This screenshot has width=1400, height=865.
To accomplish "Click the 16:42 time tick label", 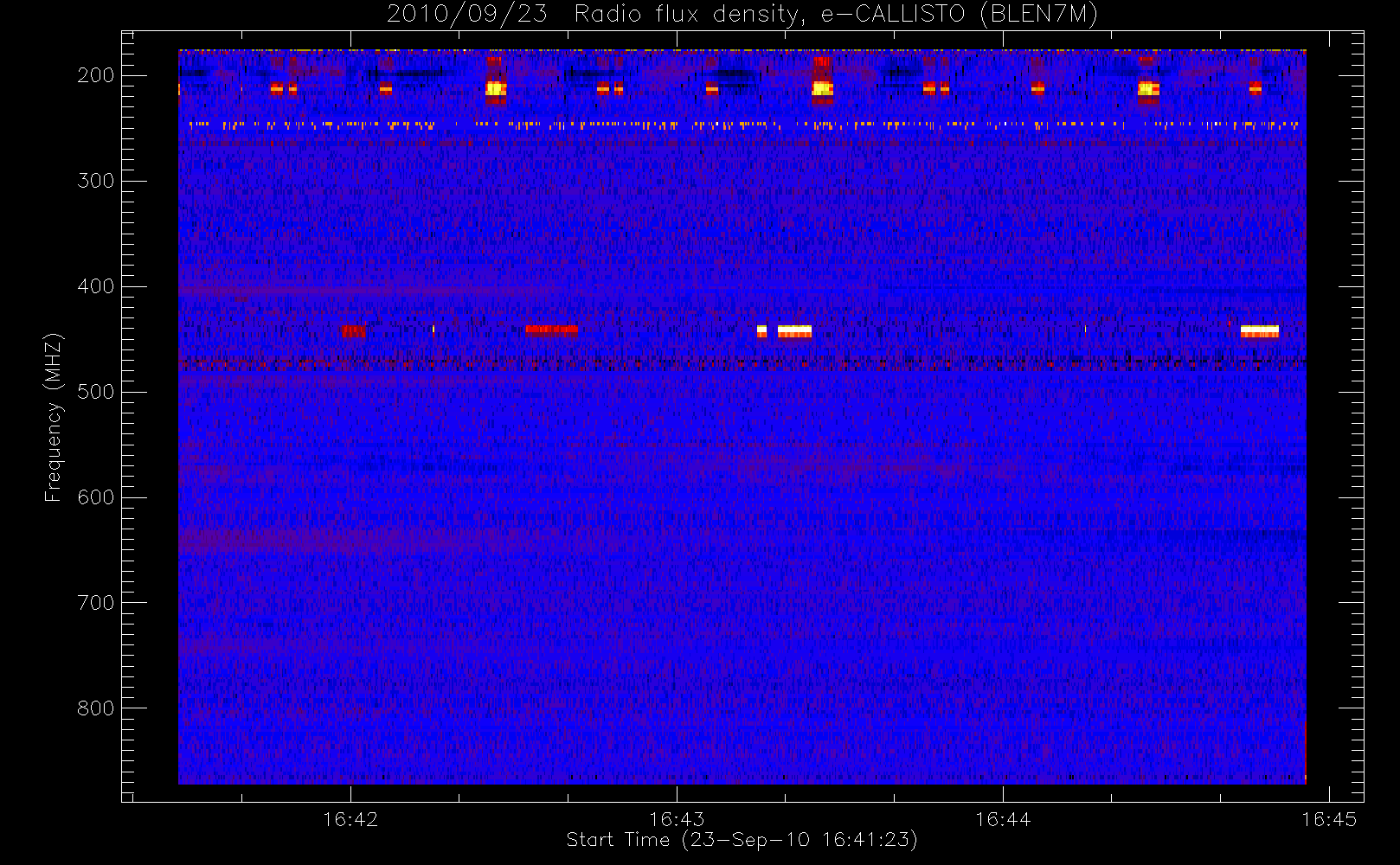I will coord(350,819).
